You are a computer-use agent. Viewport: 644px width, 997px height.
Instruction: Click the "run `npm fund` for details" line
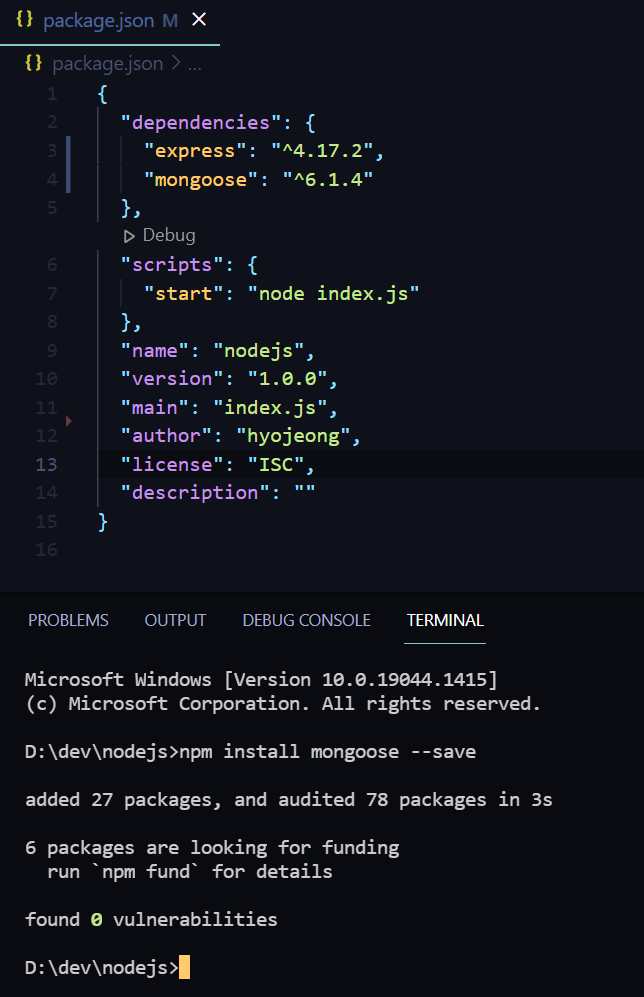189,872
